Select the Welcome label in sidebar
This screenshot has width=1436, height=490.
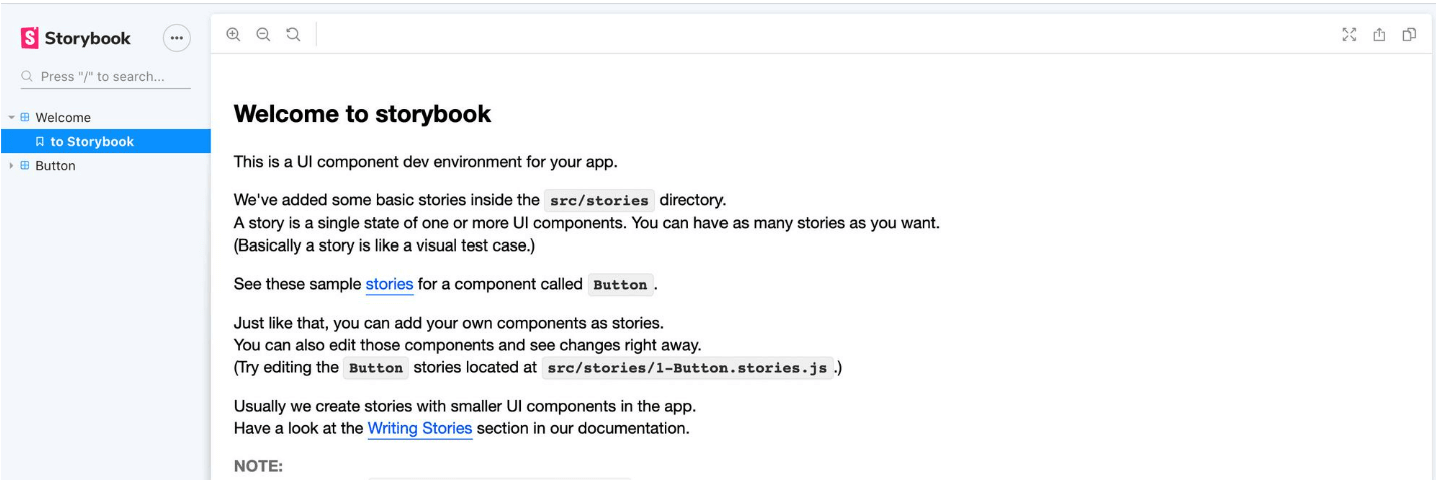(63, 117)
